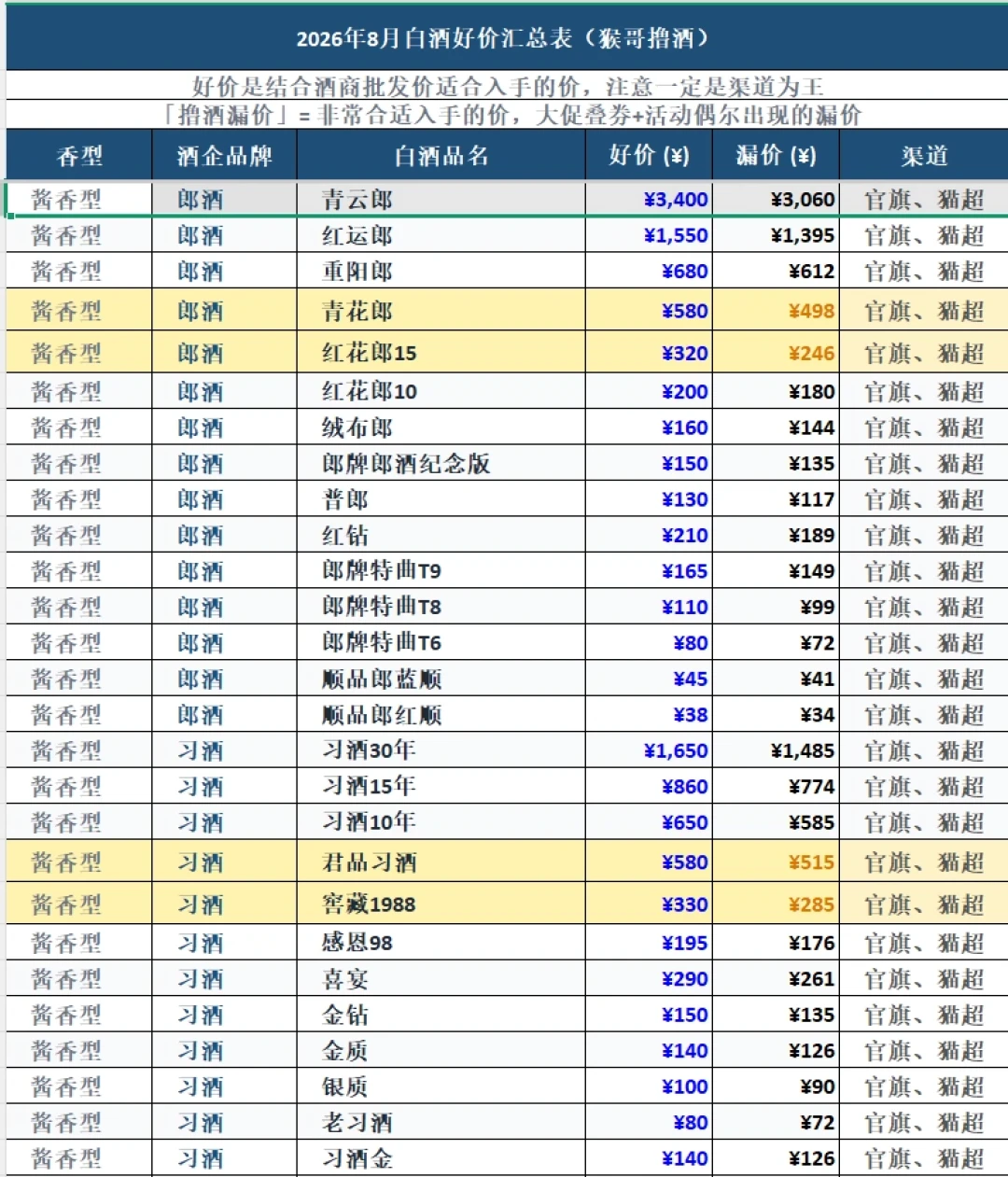Select the '红花郎15' cell
This screenshot has height=1177, width=1008.
click(441, 352)
